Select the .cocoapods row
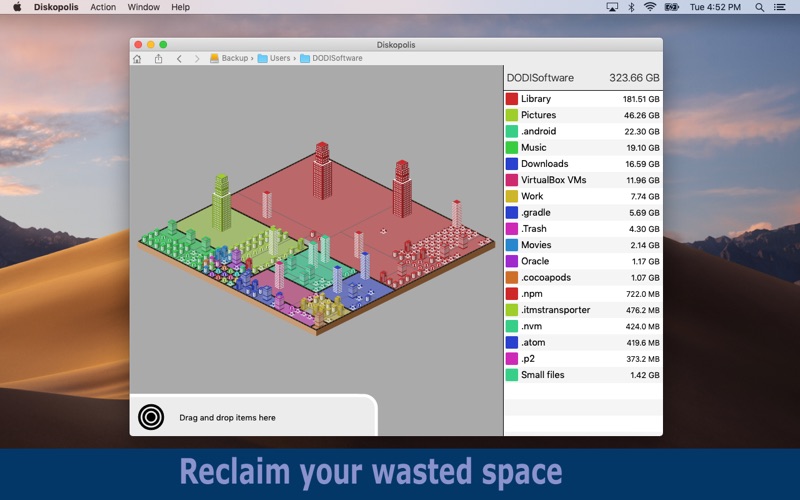Screen dimensions: 800x500 (x=583, y=278)
